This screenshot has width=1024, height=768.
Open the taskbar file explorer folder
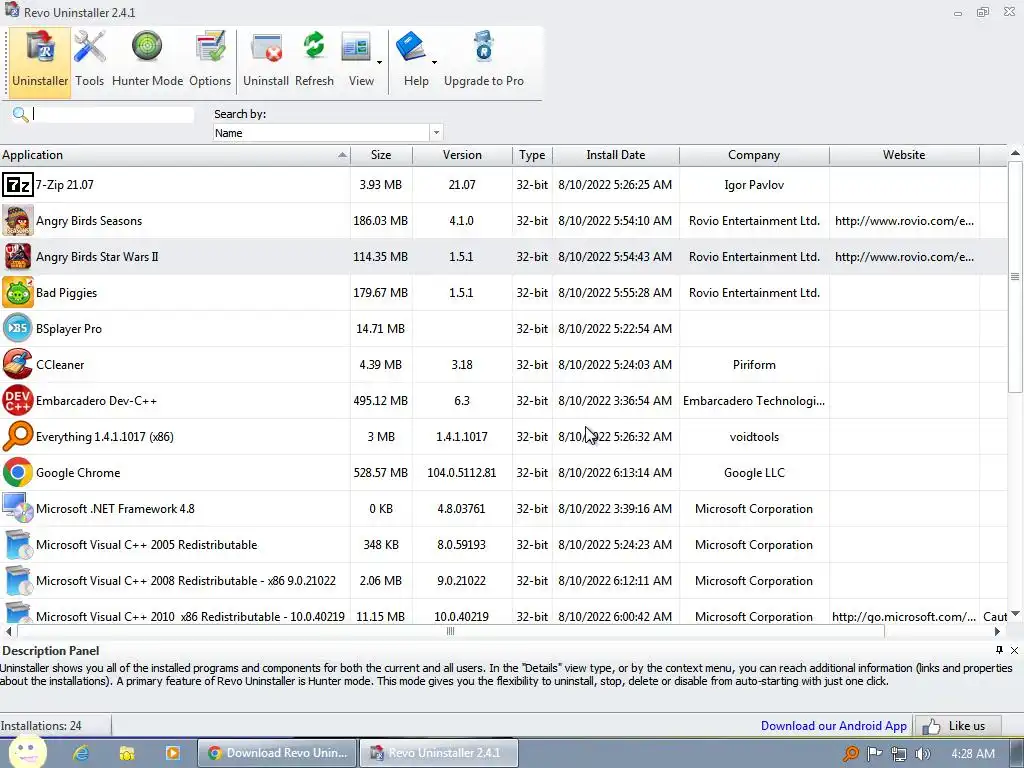click(x=127, y=753)
